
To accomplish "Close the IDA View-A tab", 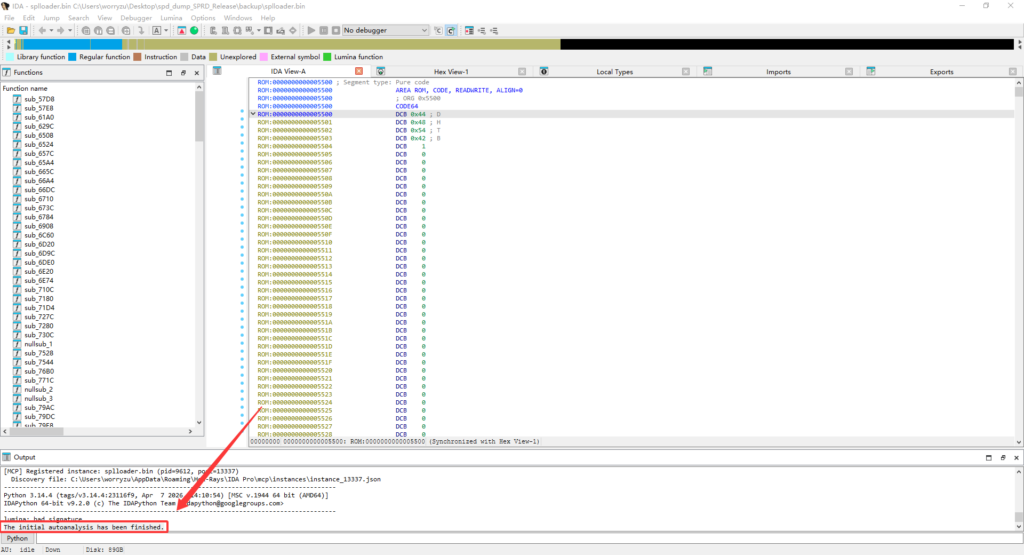I will (x=359, y=71).
